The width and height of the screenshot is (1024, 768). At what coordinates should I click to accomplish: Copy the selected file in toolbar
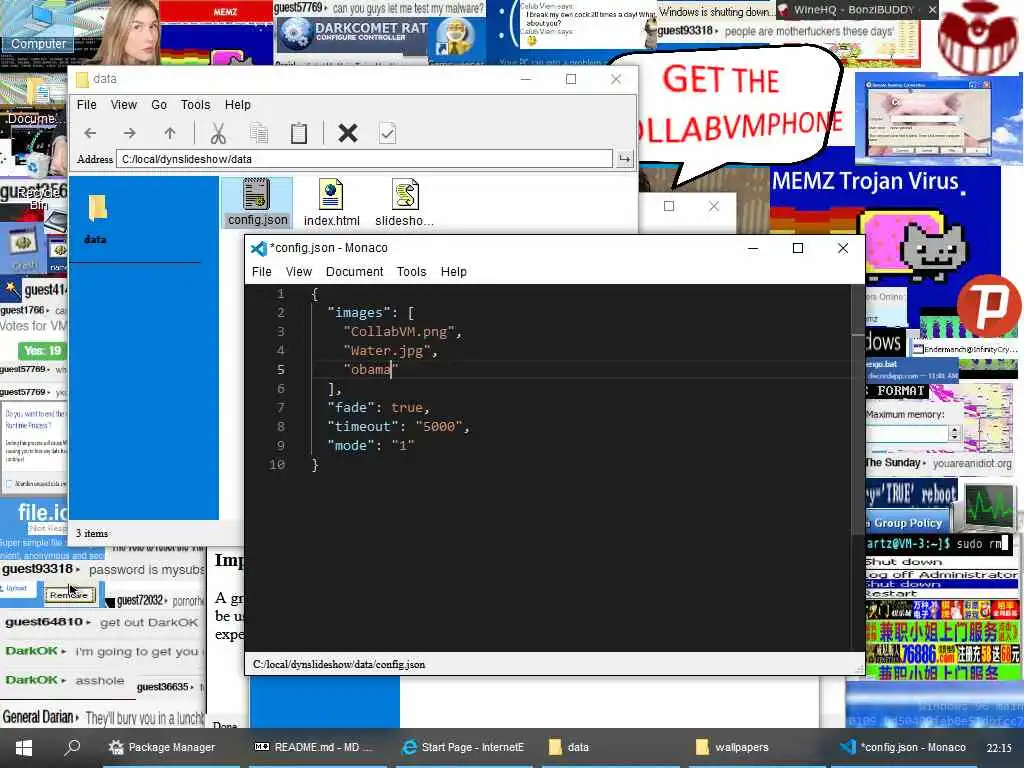pyautogui.click(x=259, y=133)
